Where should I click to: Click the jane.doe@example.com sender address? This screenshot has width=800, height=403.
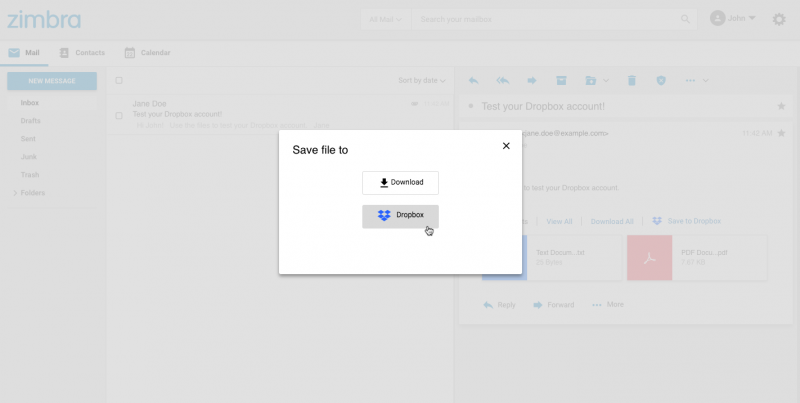pos(565,133)
